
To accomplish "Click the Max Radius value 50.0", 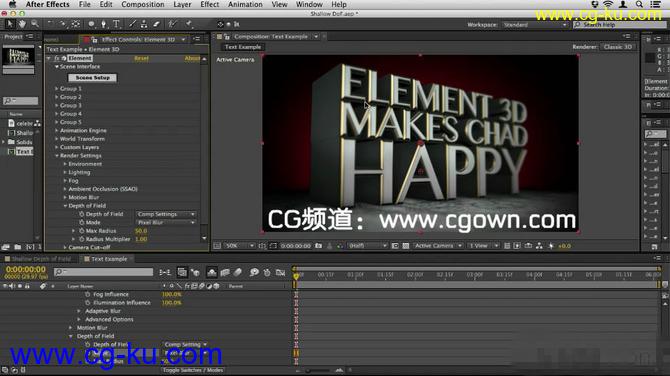I will point(141,231).
